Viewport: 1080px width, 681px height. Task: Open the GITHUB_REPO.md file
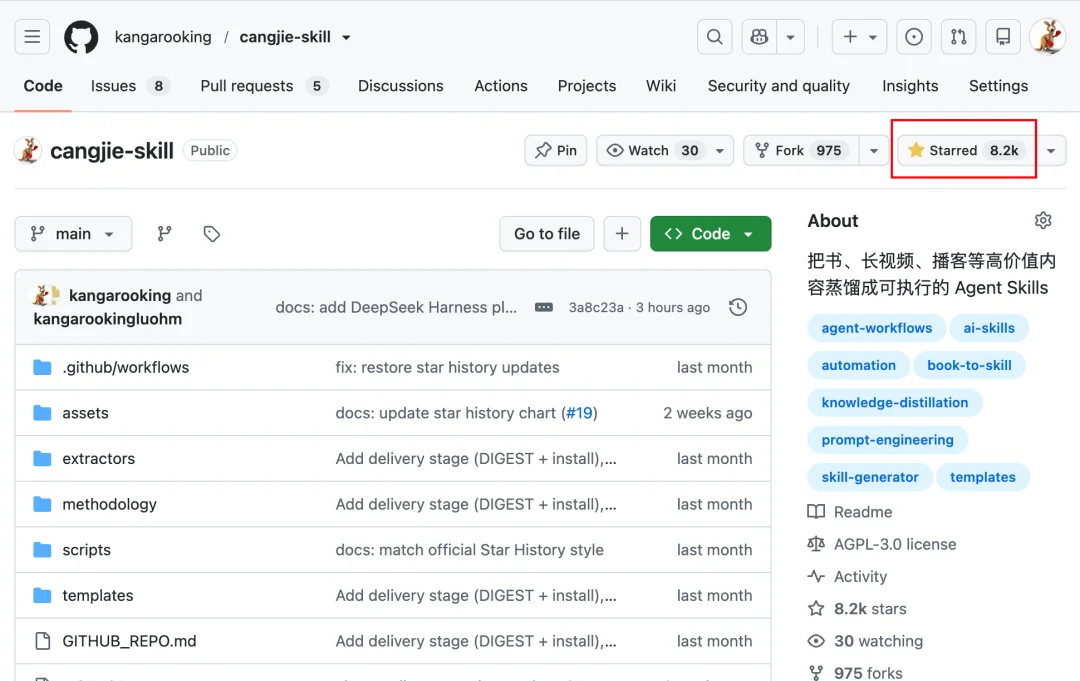(129, 641)
